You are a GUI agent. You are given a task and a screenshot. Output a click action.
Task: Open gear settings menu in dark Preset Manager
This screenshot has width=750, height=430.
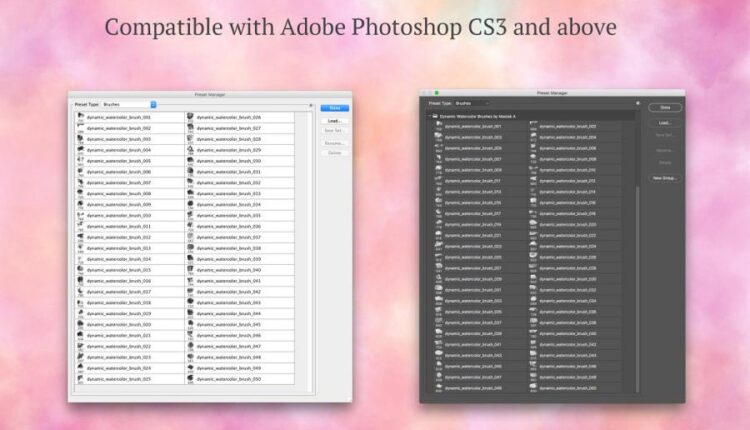(637, 103)
